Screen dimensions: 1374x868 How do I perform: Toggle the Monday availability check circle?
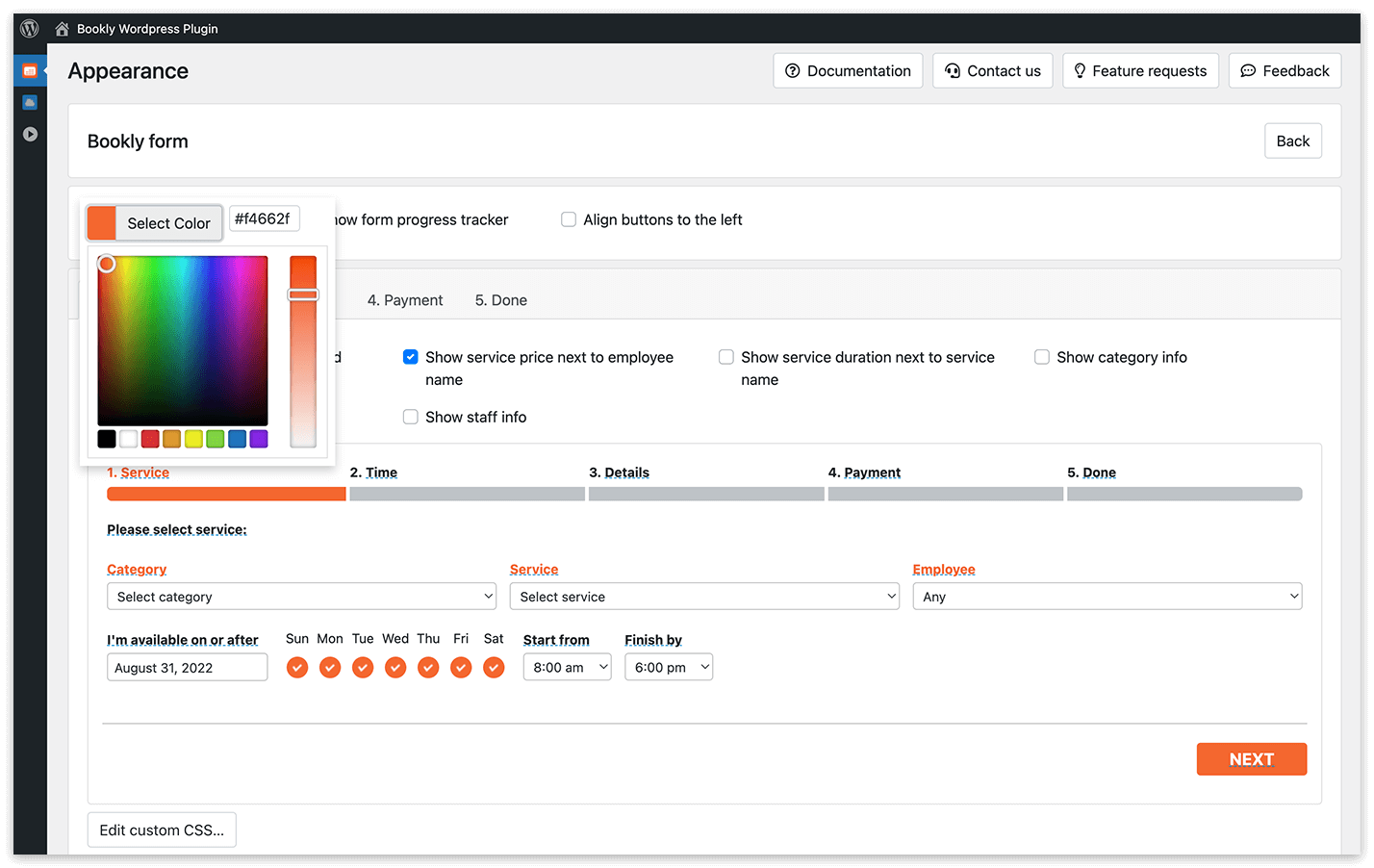click(x=330, y=667)
